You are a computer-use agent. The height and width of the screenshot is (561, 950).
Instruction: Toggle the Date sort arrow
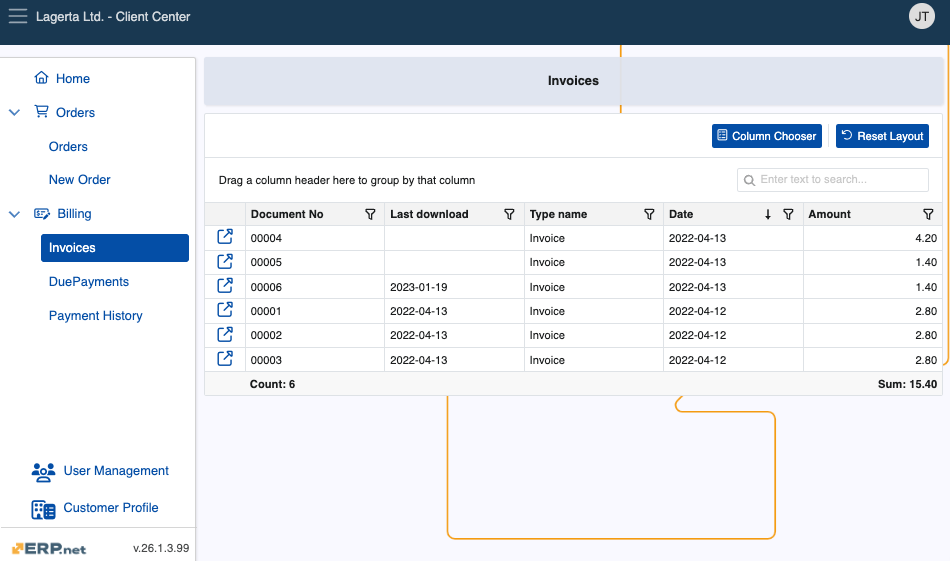768,214
